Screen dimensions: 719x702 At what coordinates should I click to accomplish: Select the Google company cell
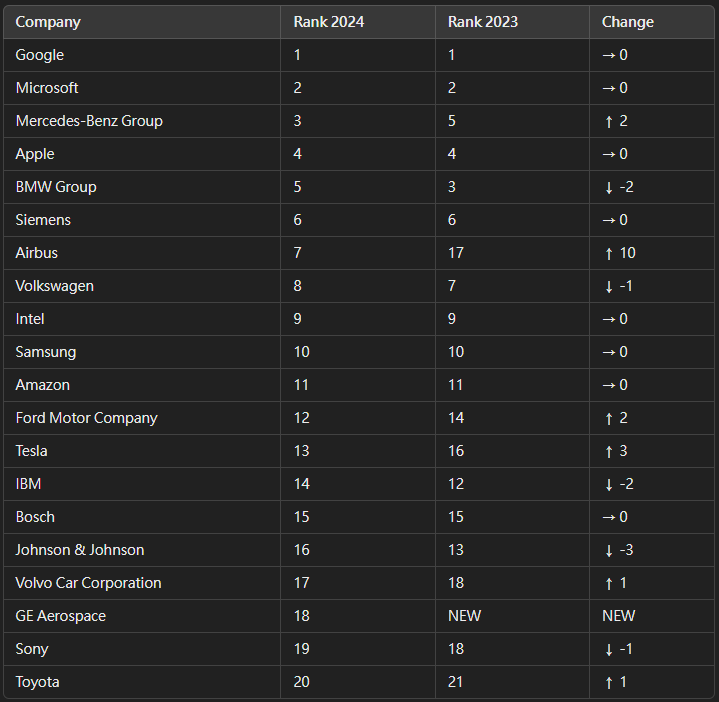click(142, 55)
